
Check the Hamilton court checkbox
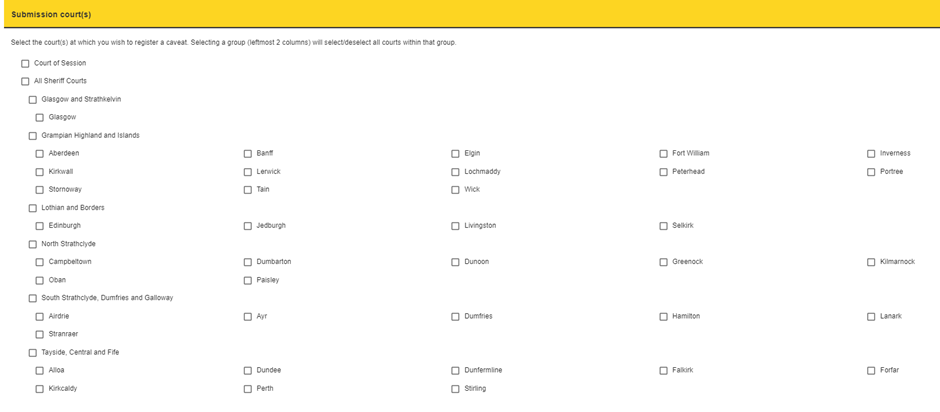tap(663, 317)
